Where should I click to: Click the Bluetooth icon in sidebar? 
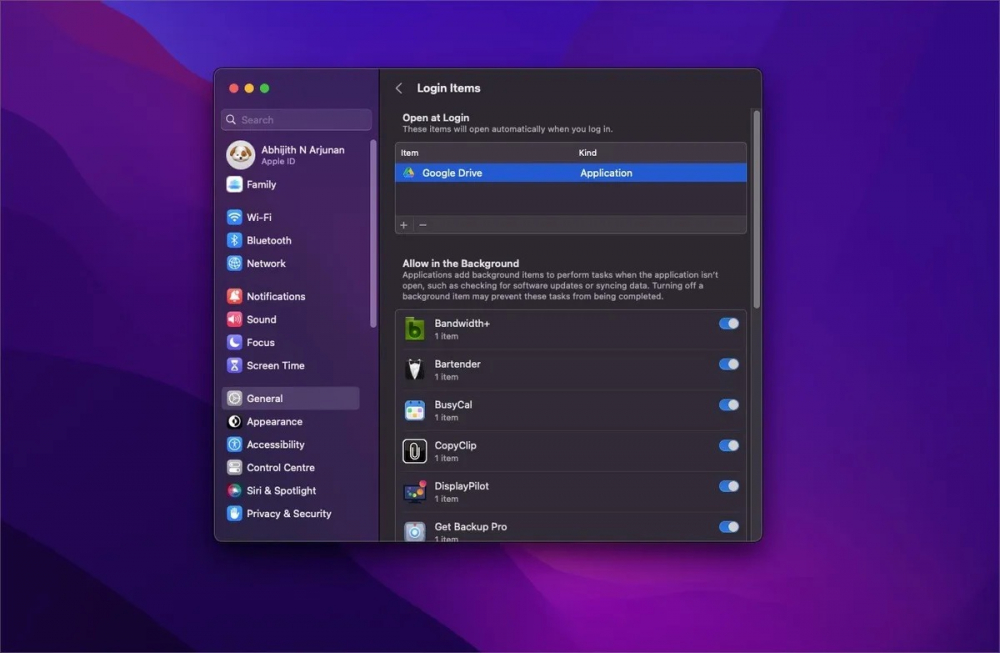tap(234, 240)
